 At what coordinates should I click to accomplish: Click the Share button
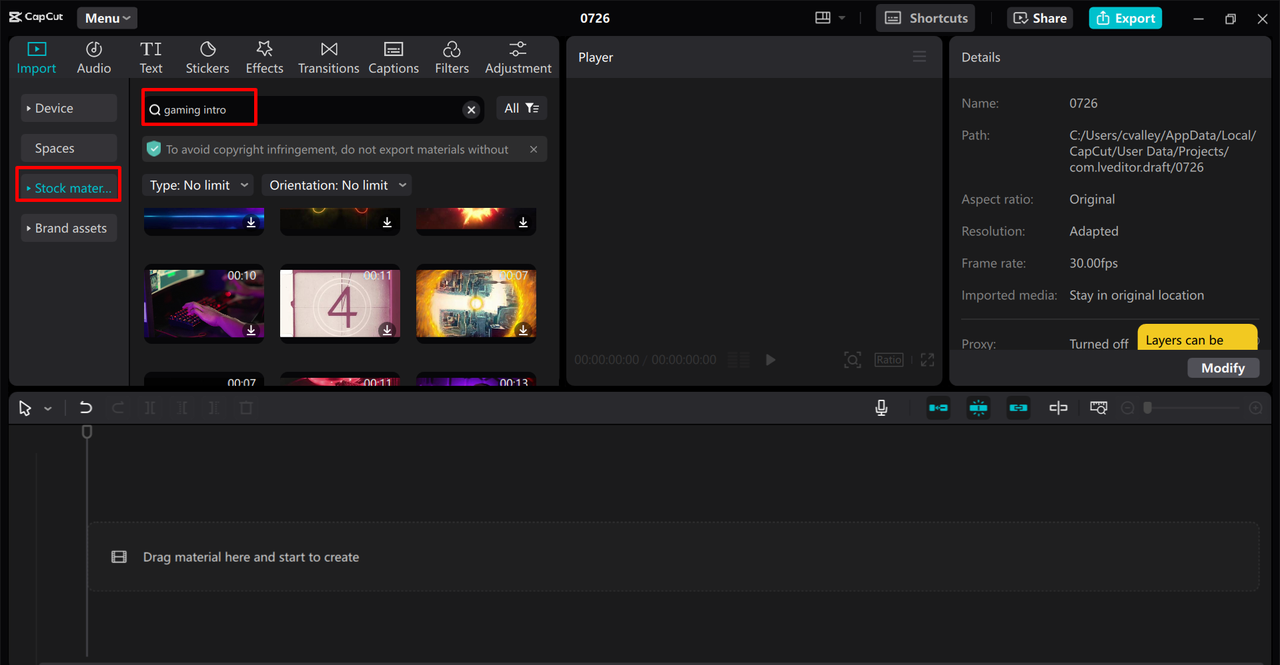1041,18
